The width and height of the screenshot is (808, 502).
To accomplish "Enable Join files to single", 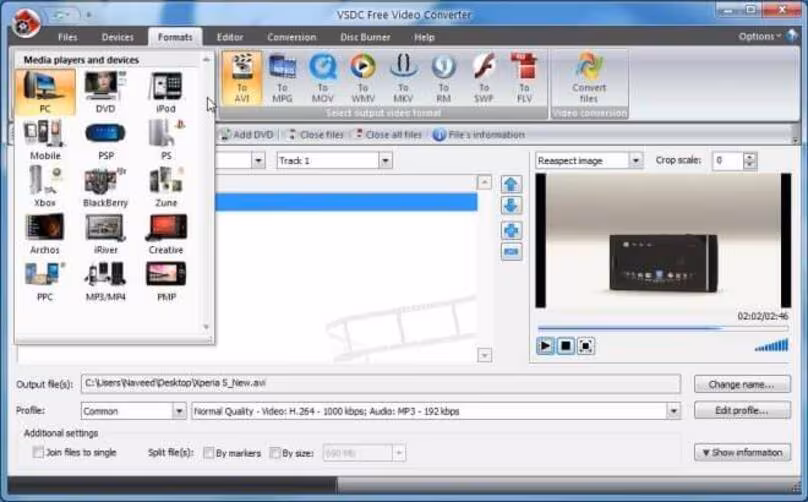I will 38,453.
